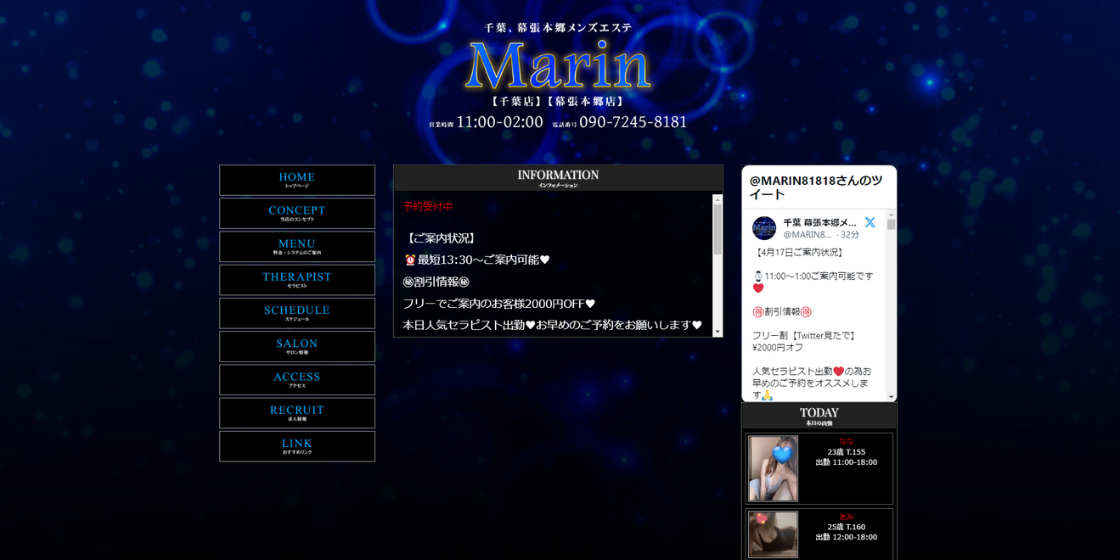
Task: Open the first therapist photo under TODAY
Action: click(773, 468)
